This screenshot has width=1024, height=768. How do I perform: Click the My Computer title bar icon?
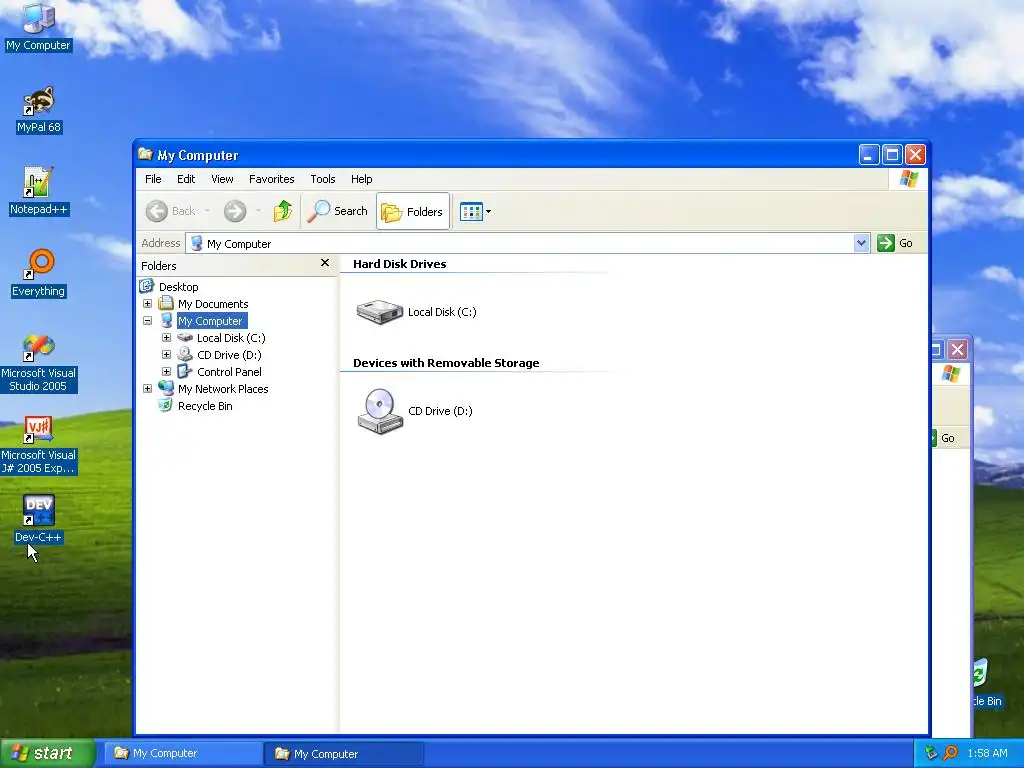(x=146, y=155)
